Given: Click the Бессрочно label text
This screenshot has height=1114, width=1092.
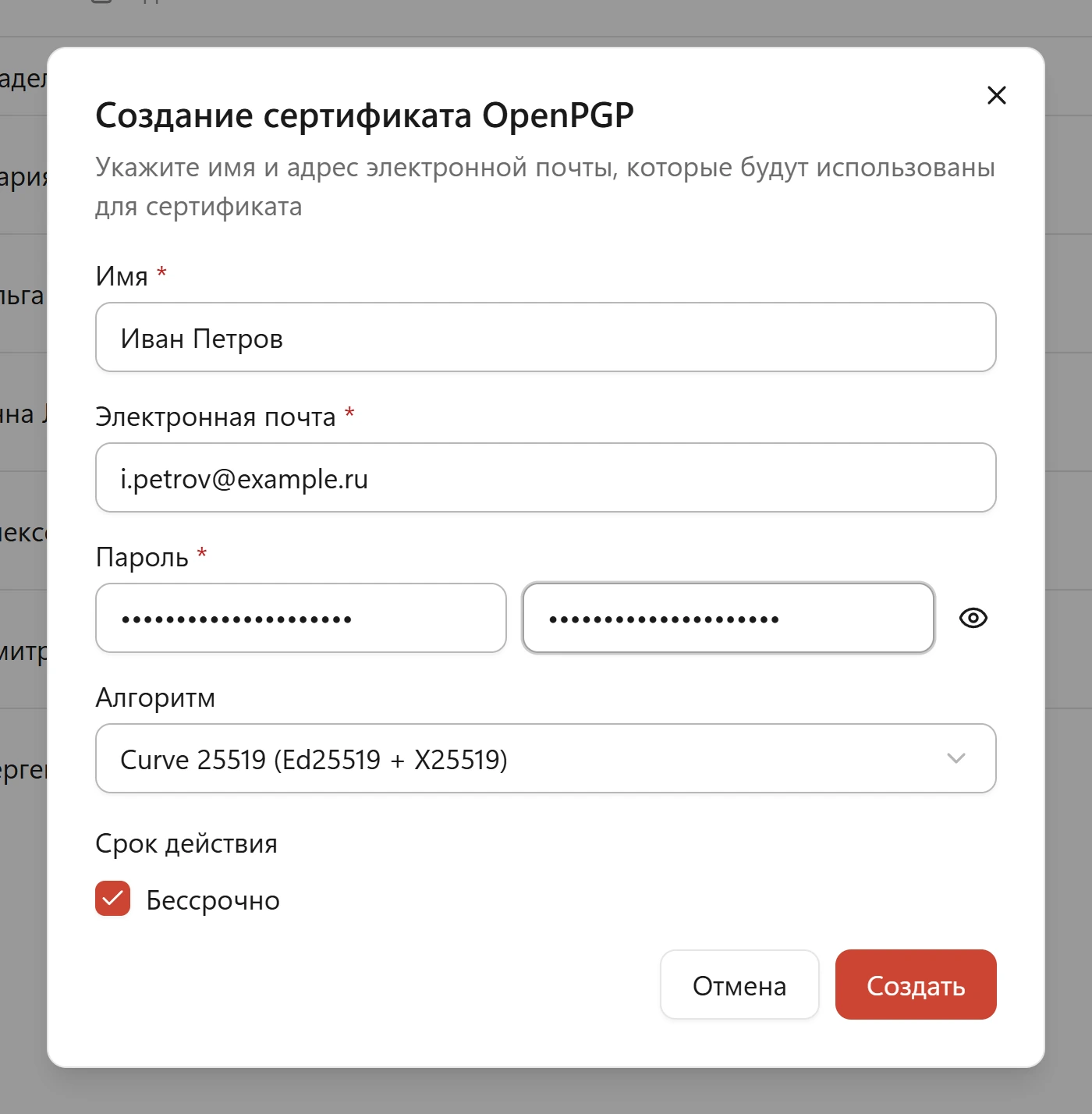Looking at the screenshot, I should (213, 900).
